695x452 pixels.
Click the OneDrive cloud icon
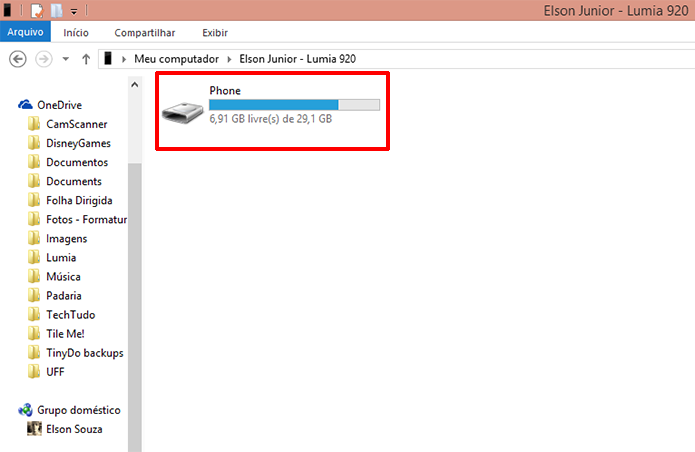[x=25, y=105]
